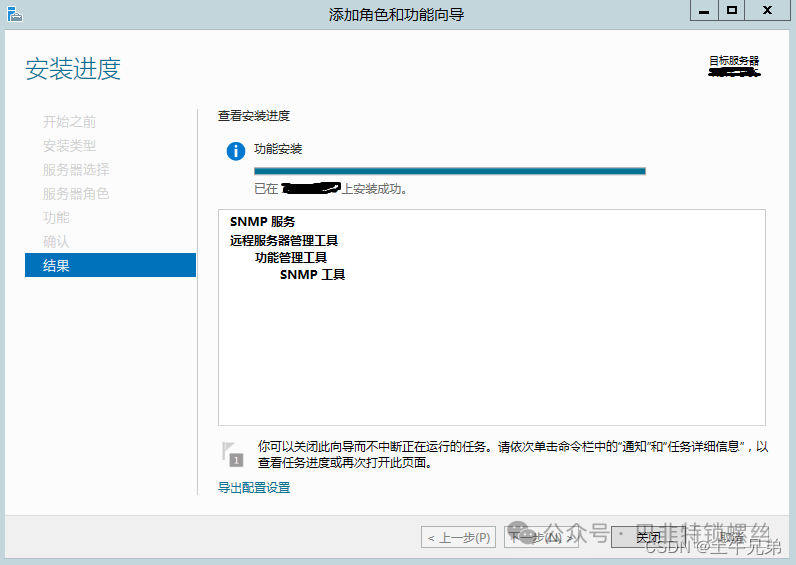Select the SNMP 工具 entry
This screenshot has width=796, height=565.
pyautogui.click(x=312, y=275)
